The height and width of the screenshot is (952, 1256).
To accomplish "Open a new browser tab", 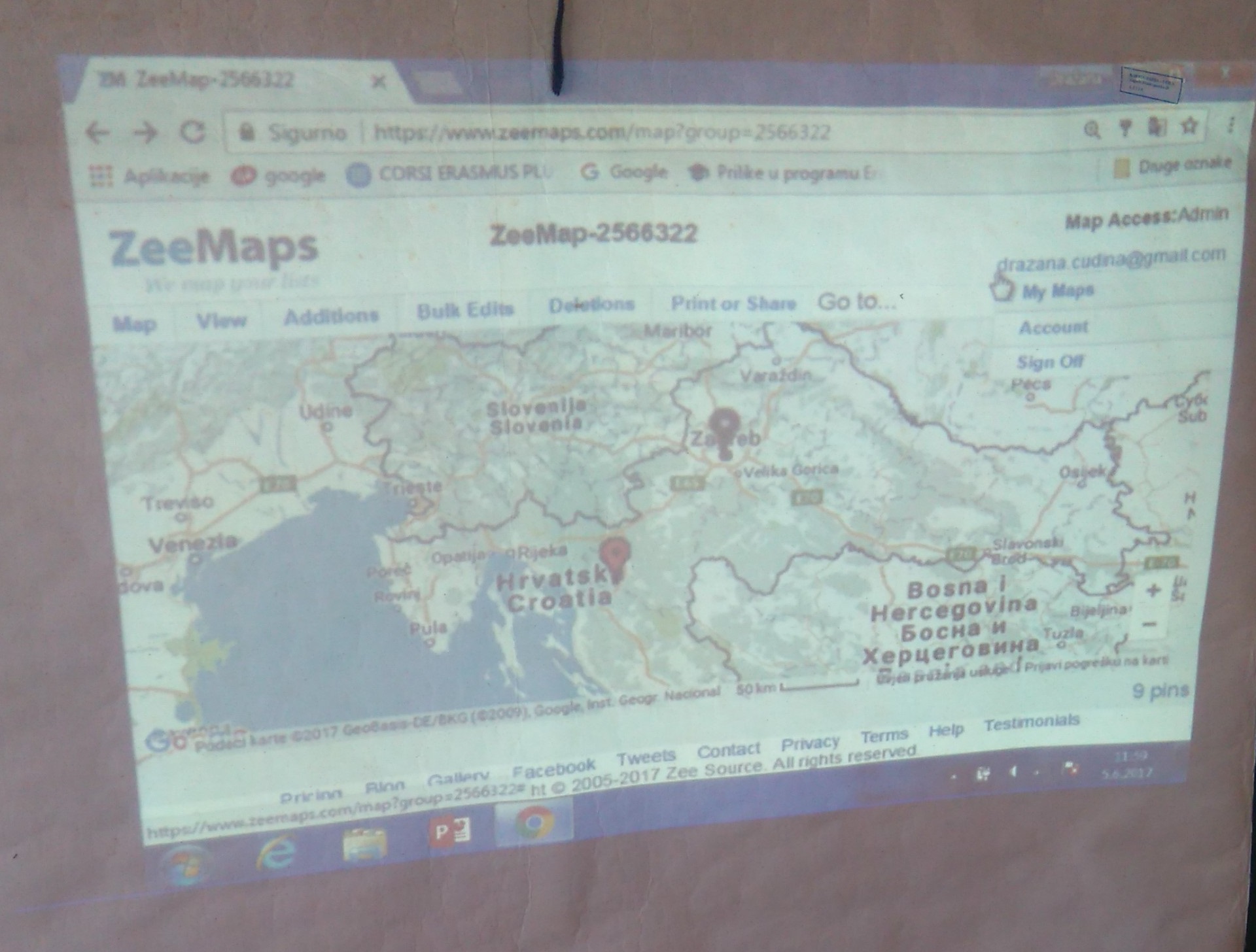I will (x=440, y=83).
